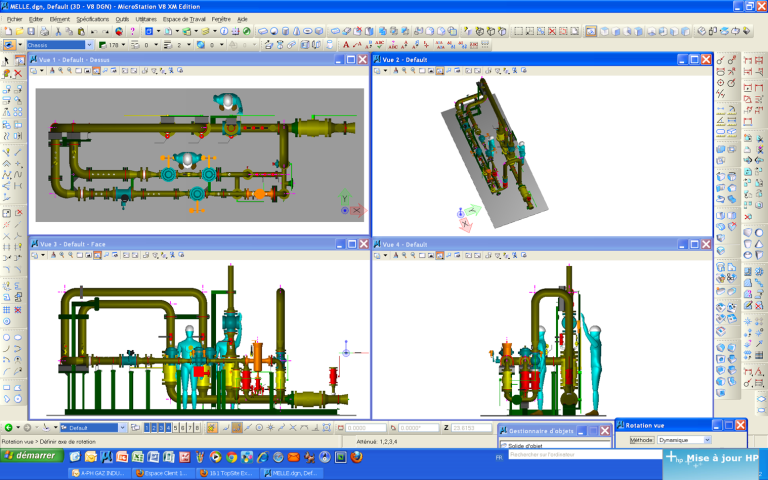This screenshot has height=480, width=768.
Task: Open the Chassis active level dropdown
Action: [x=89, y=45]
